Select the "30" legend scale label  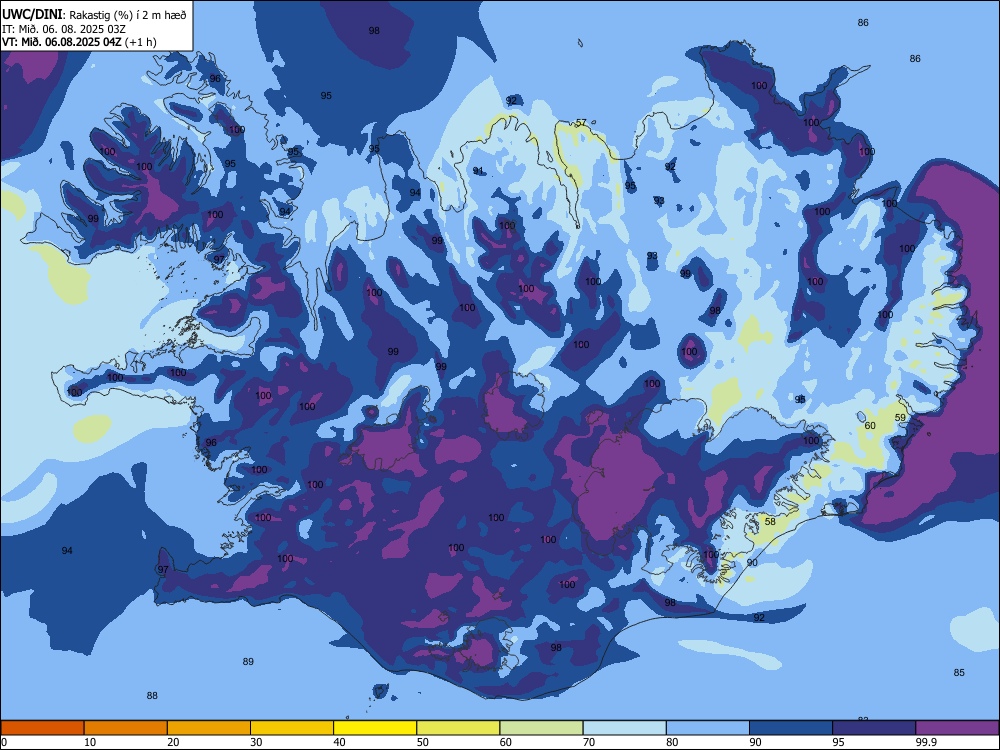(x=256, y=742)
